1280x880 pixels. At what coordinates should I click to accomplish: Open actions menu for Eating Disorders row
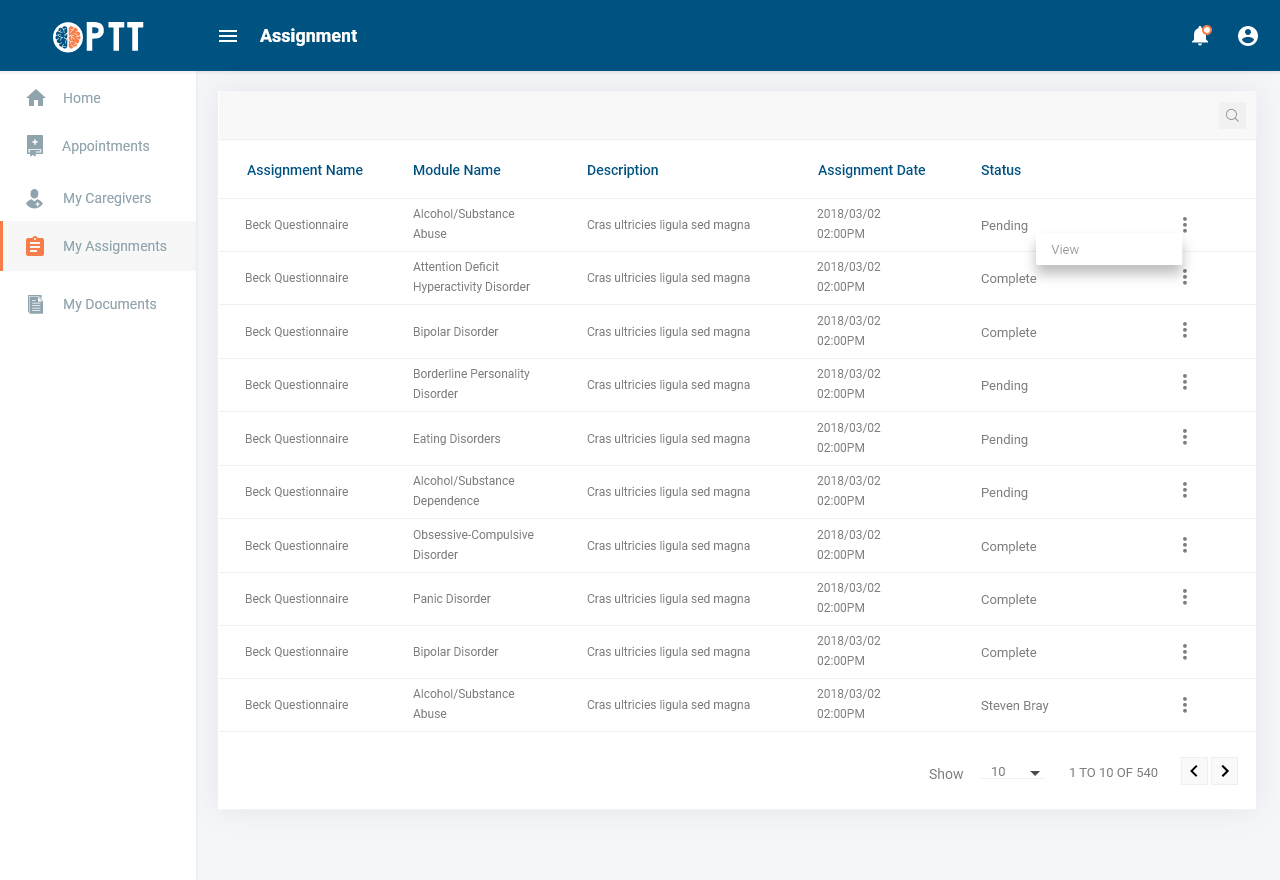[1185, 437]
